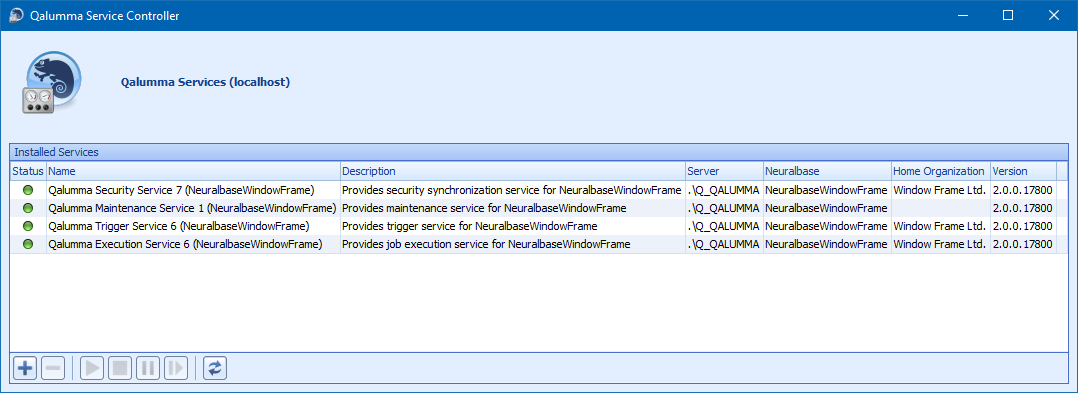Start the service with play button
Screen dimensions: 1078x393
click(x=92, y=368)
